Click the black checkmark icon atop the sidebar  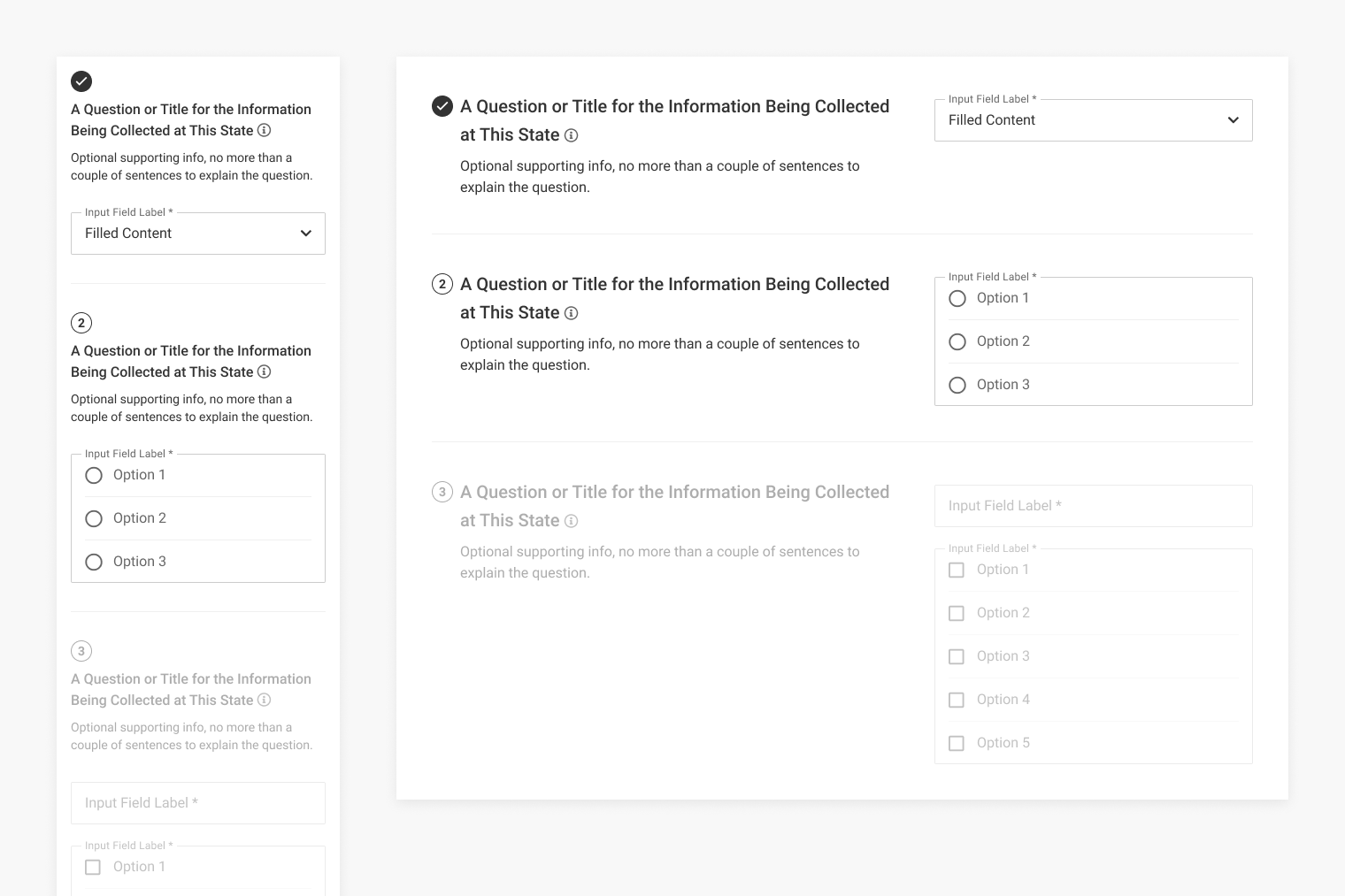[x=81, y=81]
